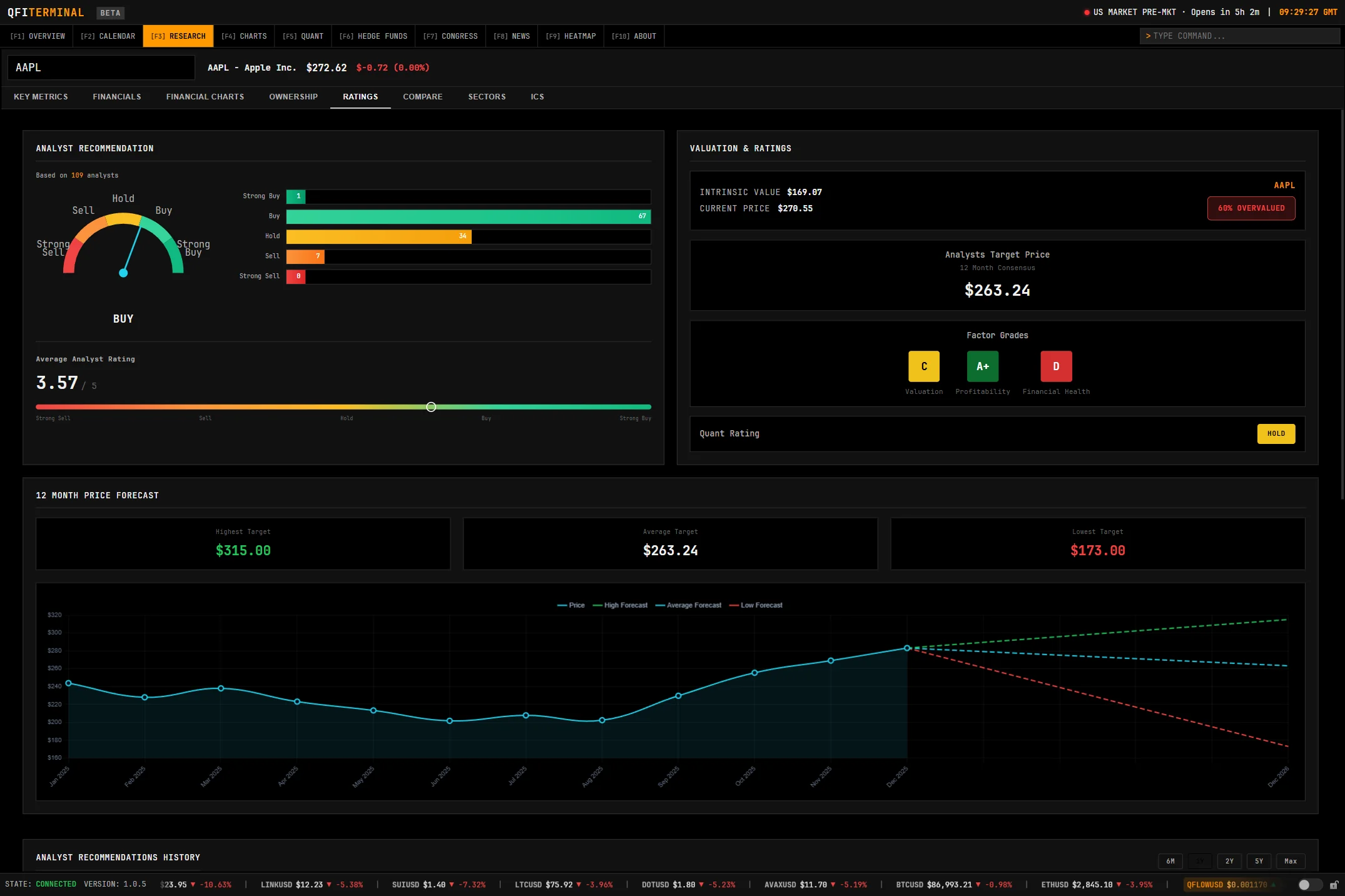Switch to the Ownership sub-tab
The width and height of the screenshot is (1345, 896).
[x=293, y=97]
